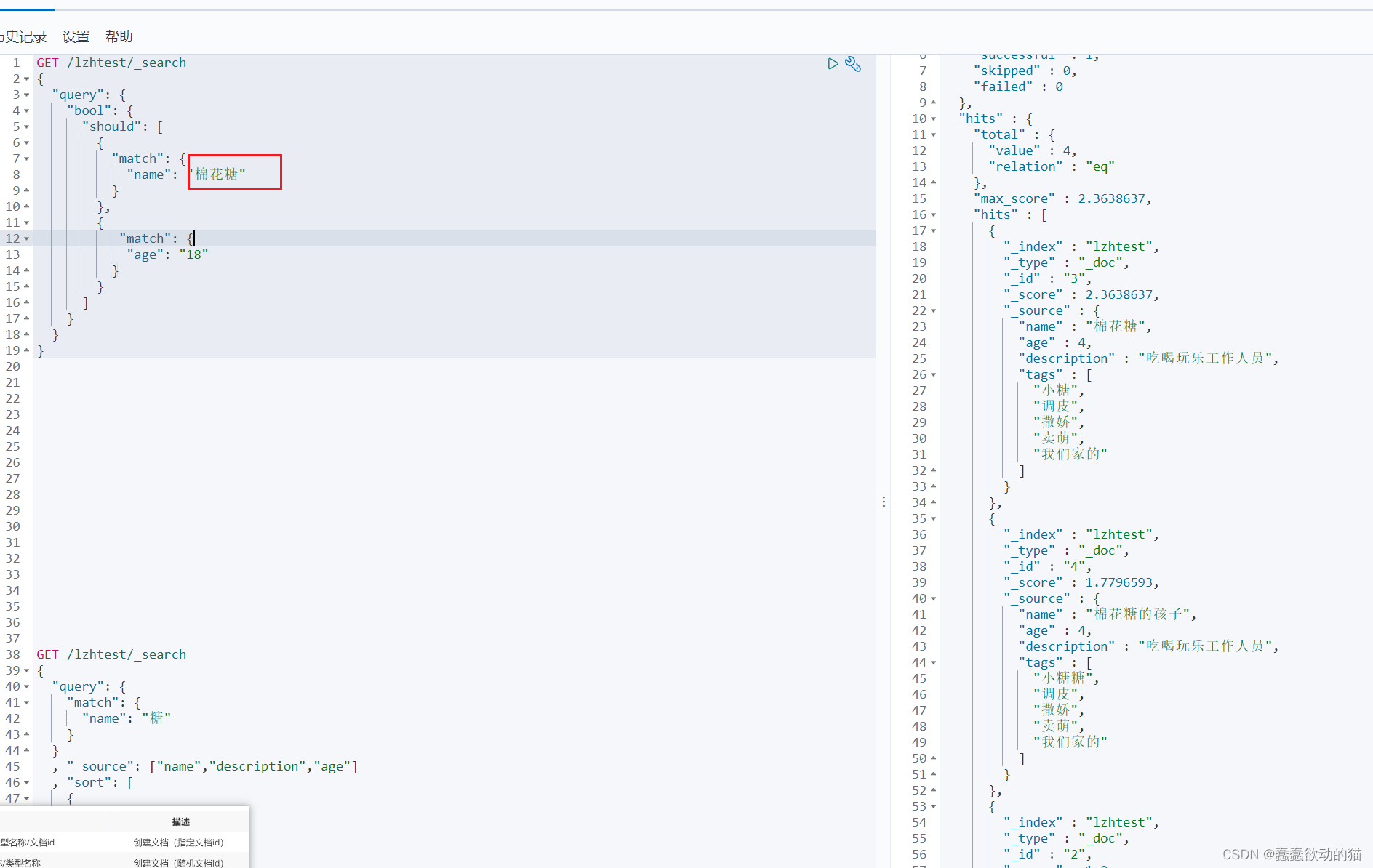Collapse the hits array at output line 16
Image resolution: width=1373 pixels, height=868 pixels.
pos(934,215)
